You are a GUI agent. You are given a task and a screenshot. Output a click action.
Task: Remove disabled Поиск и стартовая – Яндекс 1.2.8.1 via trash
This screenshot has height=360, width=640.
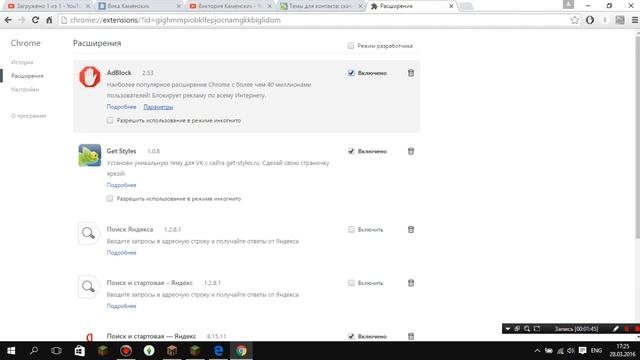(x=411, y=283)
